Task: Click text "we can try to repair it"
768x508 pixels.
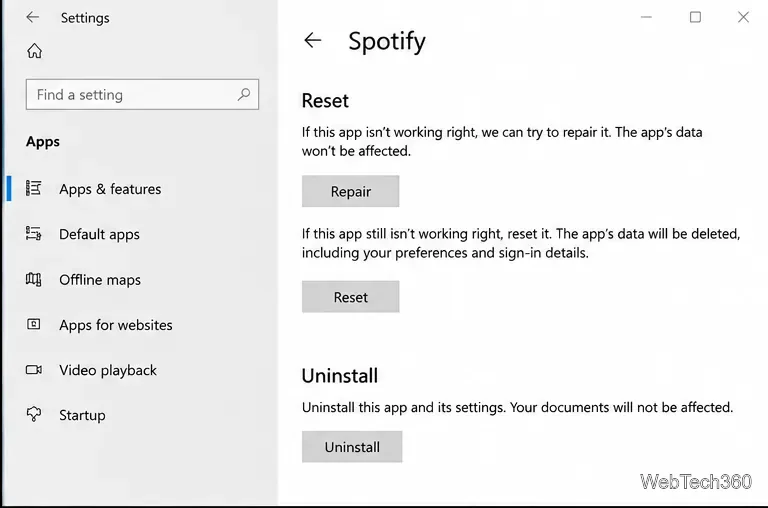Action: point(546,132)
